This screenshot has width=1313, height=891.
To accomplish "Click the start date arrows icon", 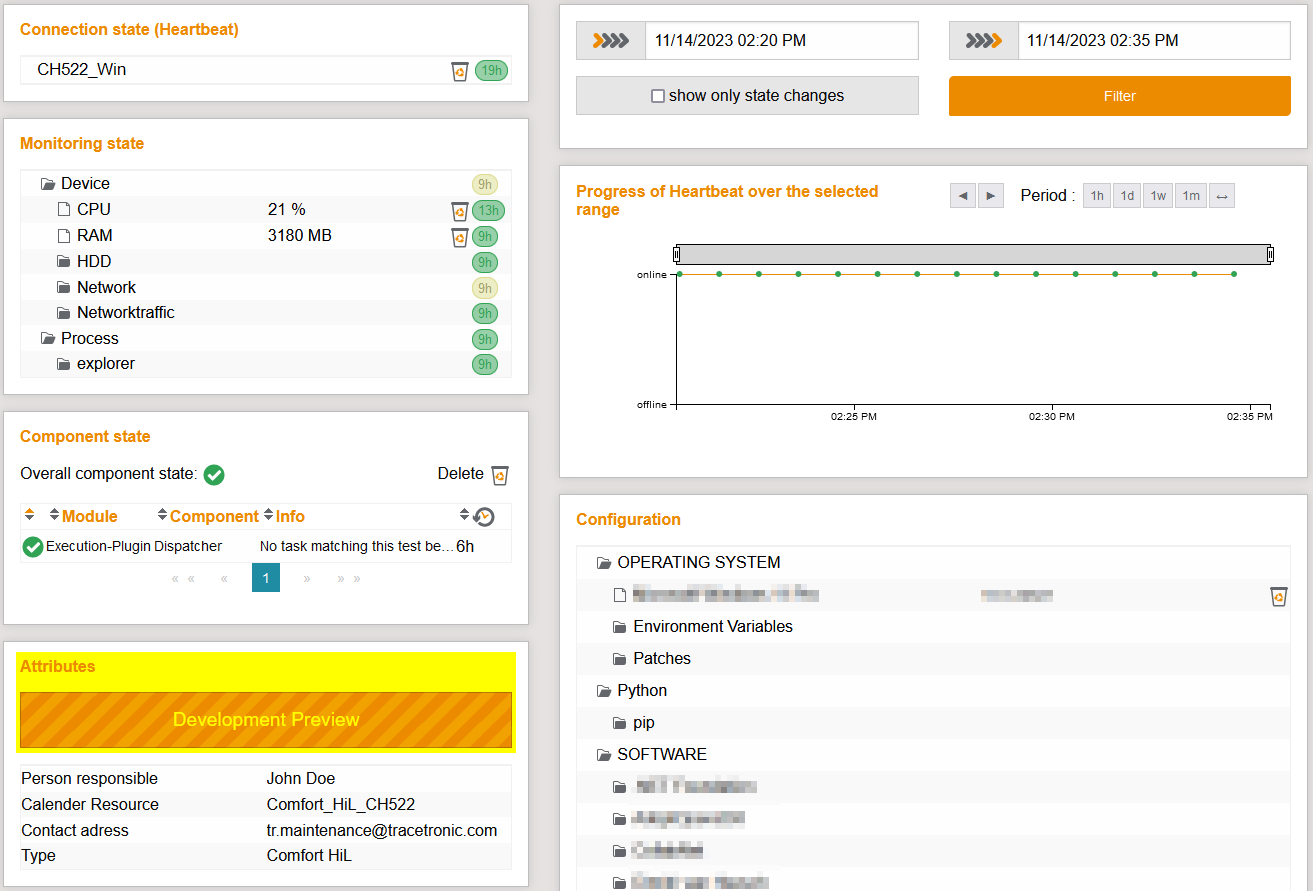I will click(611, 41).
